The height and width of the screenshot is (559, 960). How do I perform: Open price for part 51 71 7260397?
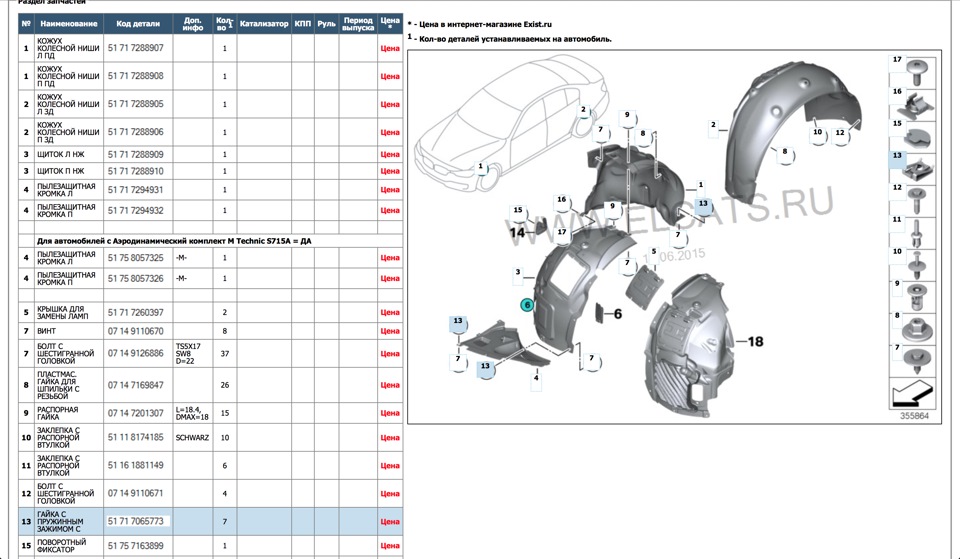coord(390,312)
